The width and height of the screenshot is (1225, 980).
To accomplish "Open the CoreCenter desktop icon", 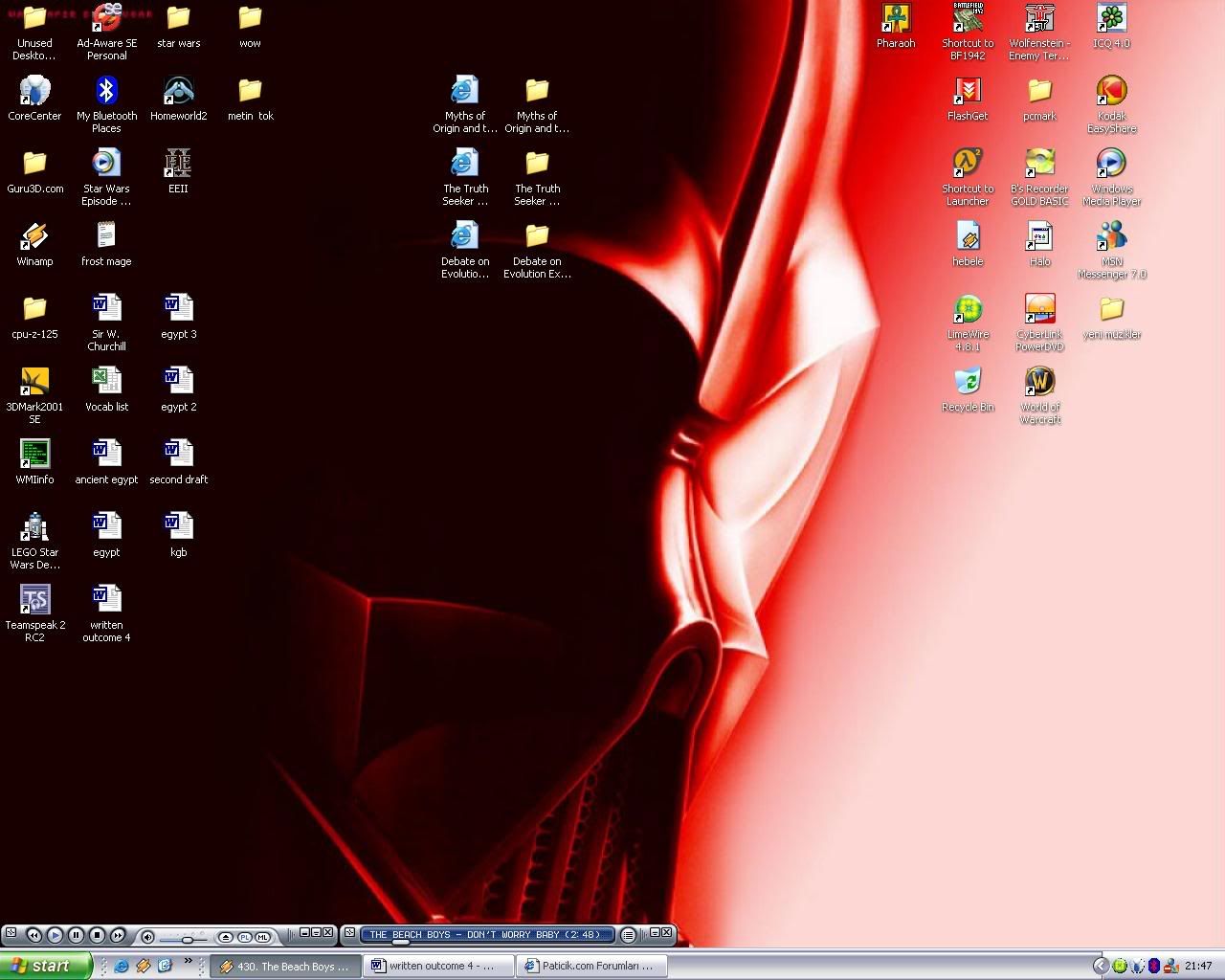I will point(34,99).
